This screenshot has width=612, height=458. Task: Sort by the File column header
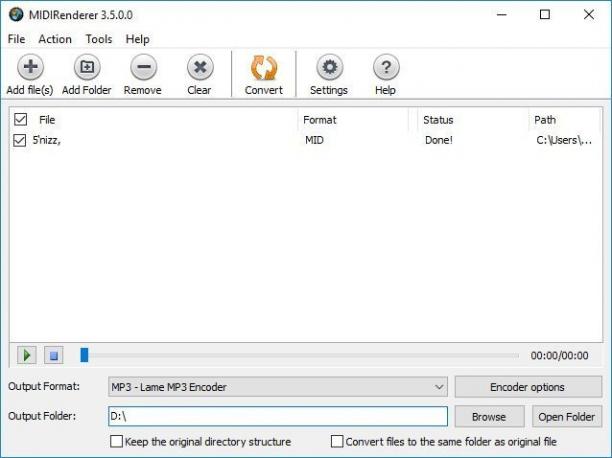[x=47, y=120]
